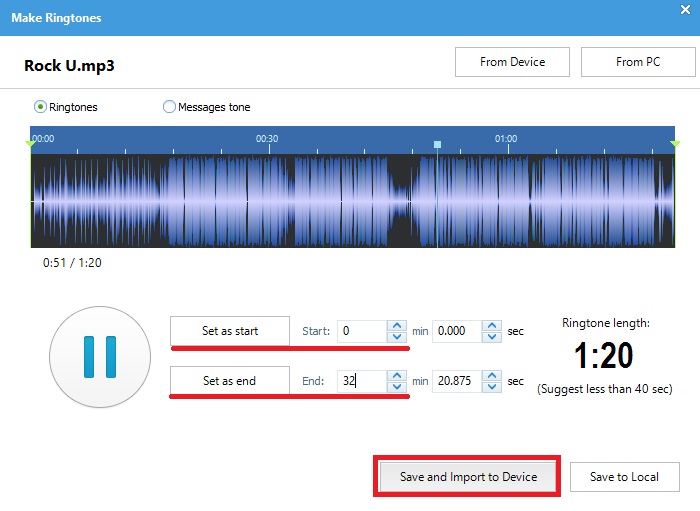Image resolution: width=700 pixels, height=511 pixels.
Task: Click the From Device button
Action: click(512, 62)
